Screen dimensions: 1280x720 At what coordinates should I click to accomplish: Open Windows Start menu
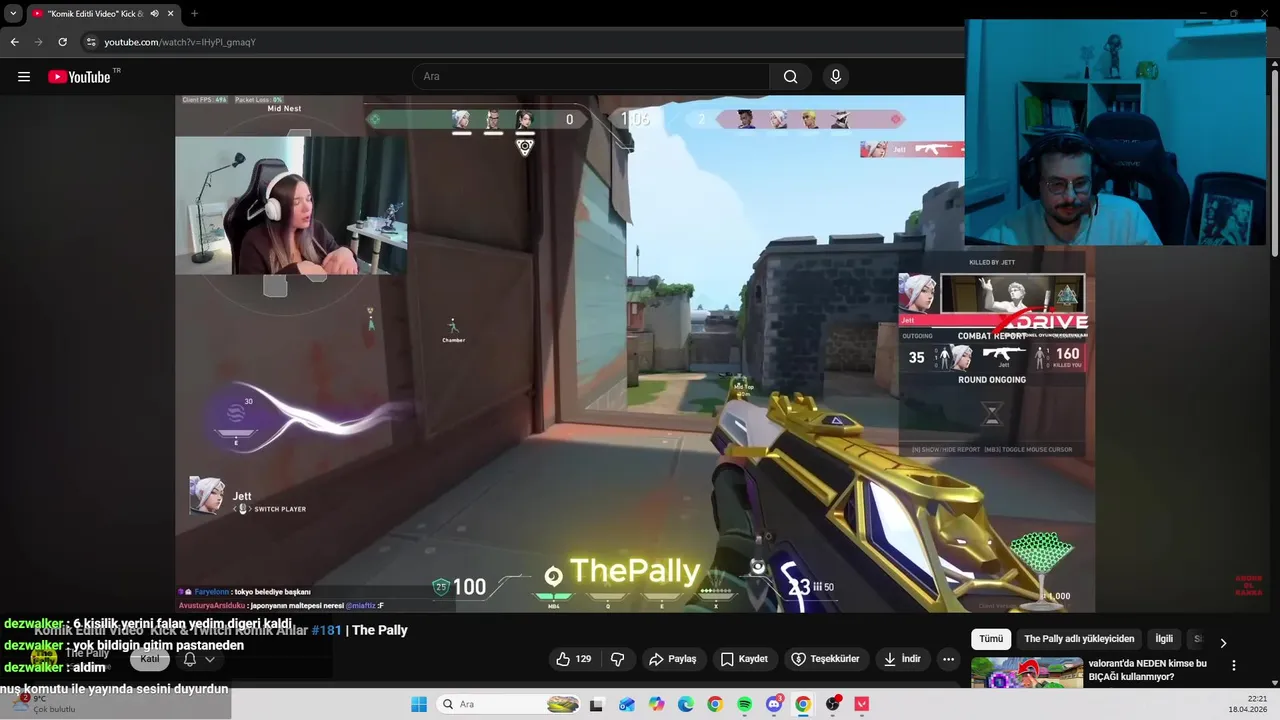419,704
